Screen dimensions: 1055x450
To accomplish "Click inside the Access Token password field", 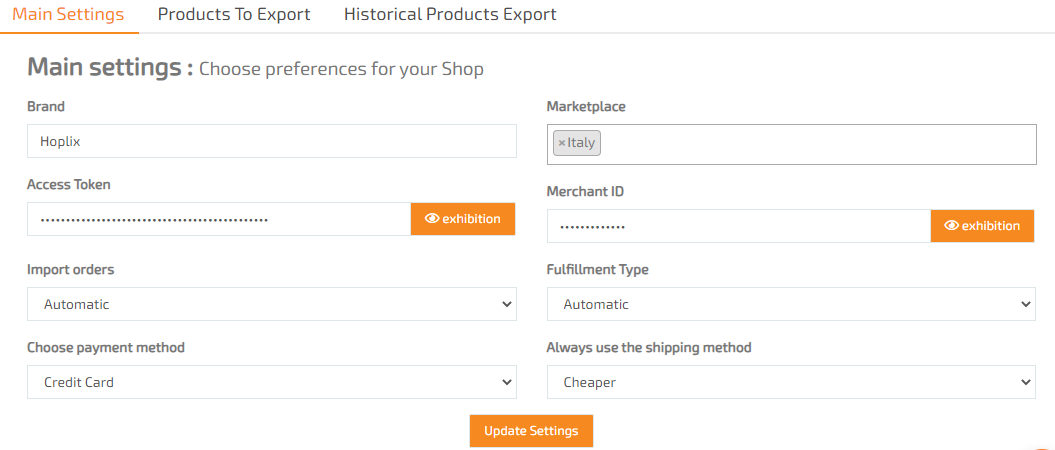I will click(219, 219).
